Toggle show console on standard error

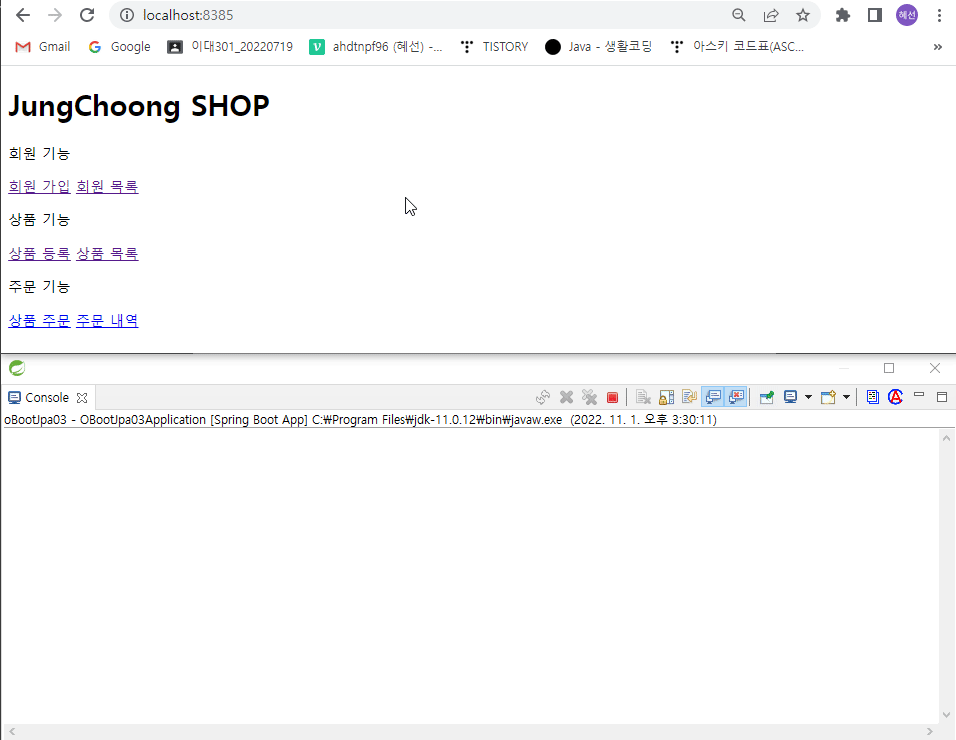point(736,397)
